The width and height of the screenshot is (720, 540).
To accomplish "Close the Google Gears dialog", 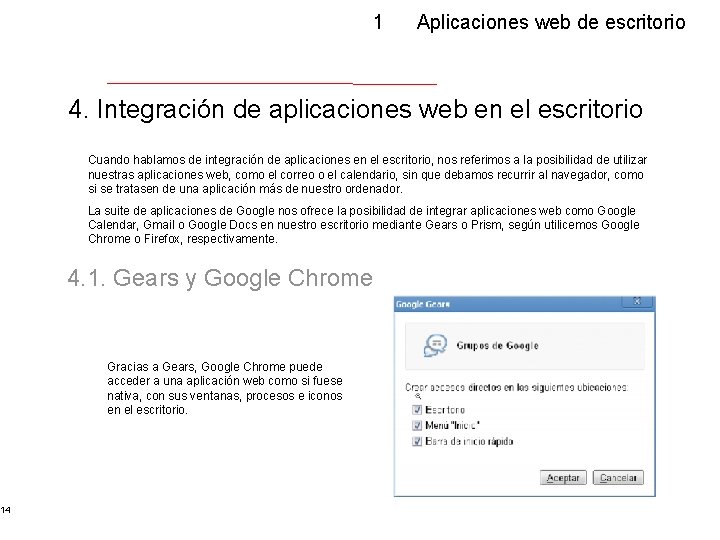I will coord(637,301).
